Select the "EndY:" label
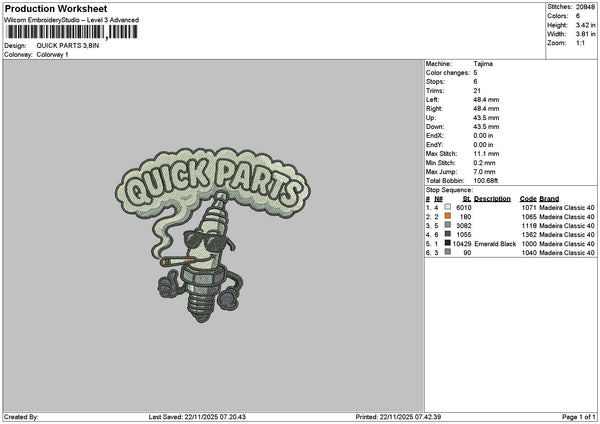Screen dimensions: 600x424 [434, 145]
